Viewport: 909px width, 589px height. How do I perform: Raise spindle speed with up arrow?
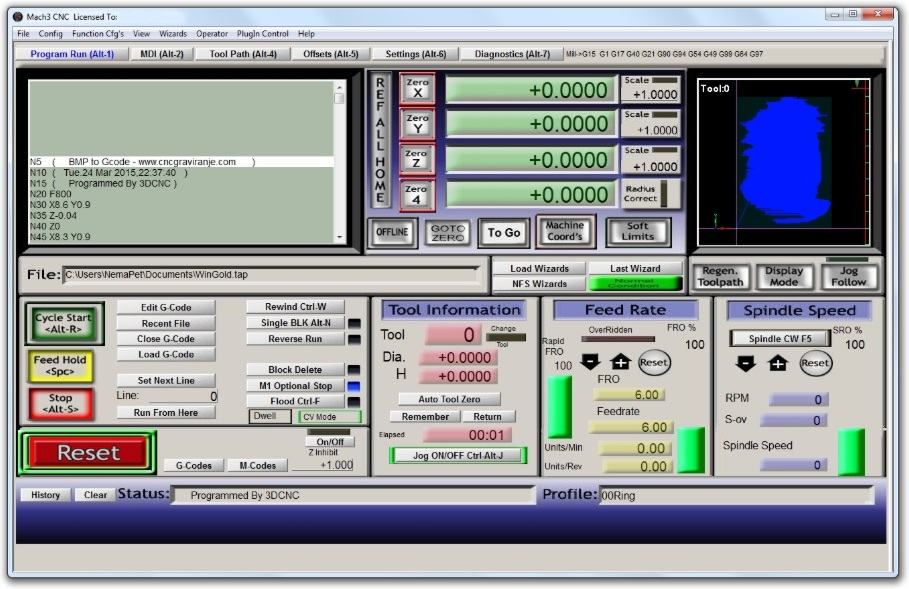(778, 363)
